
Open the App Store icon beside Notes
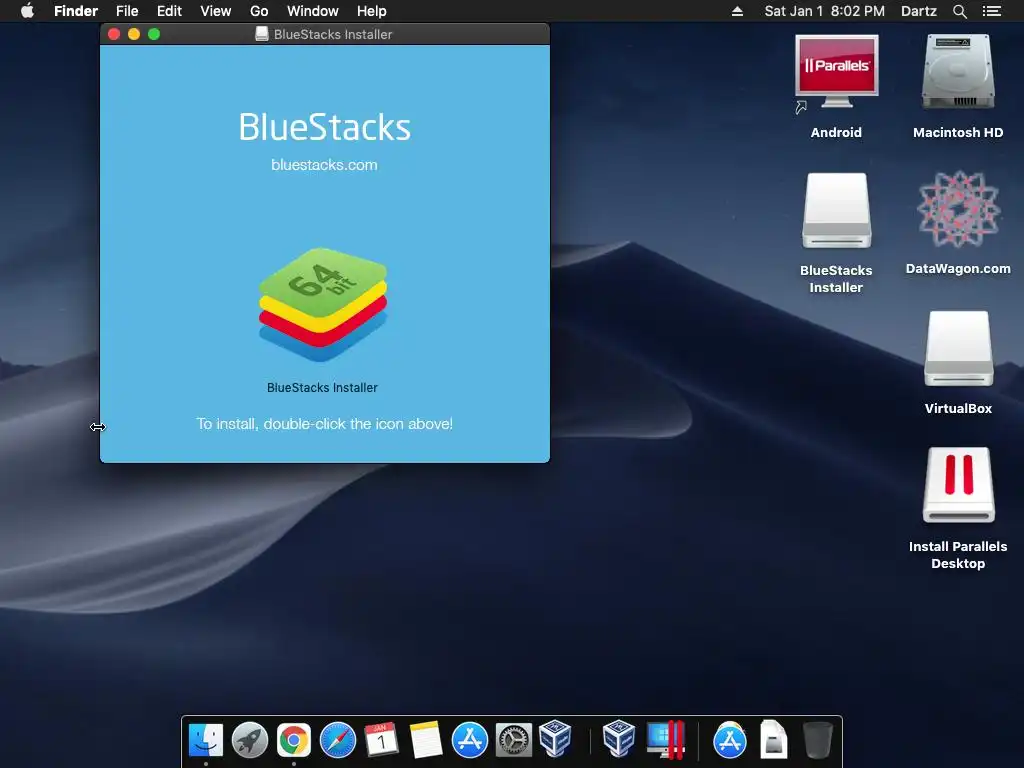click(470, 740)
